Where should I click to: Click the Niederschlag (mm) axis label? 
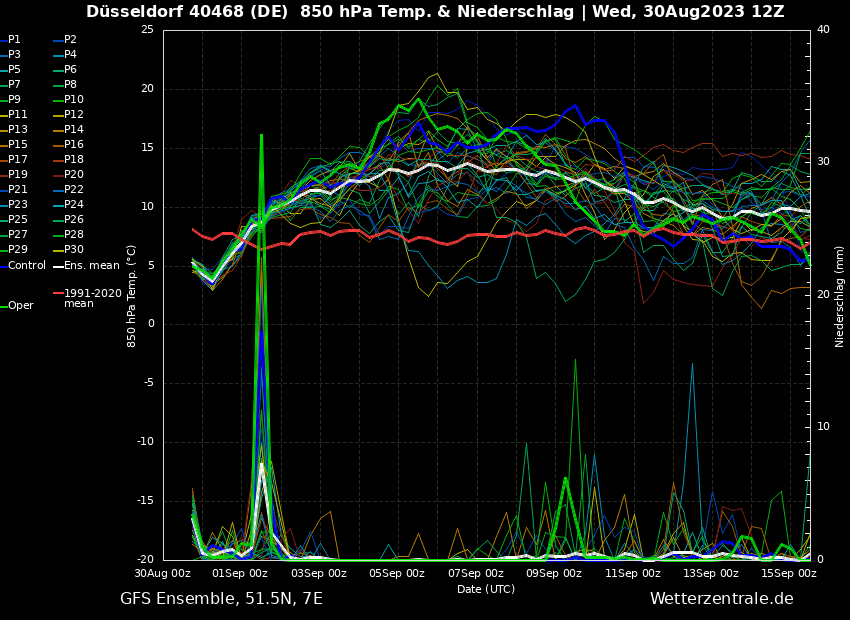[x=840, y=296]
